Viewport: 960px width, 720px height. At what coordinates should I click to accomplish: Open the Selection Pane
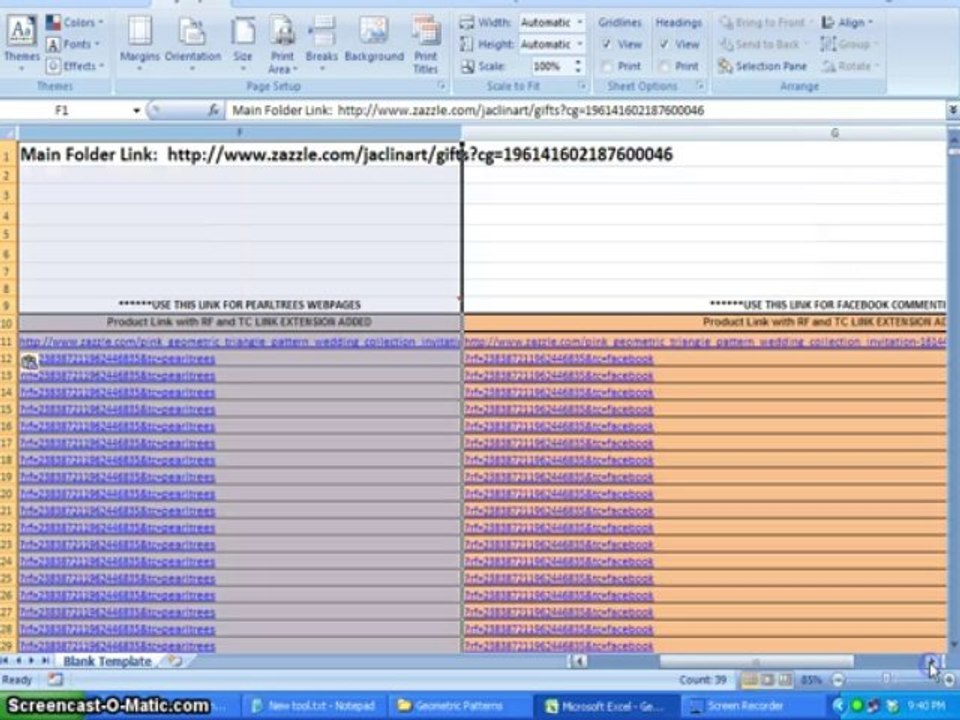[x=762, y=66]
